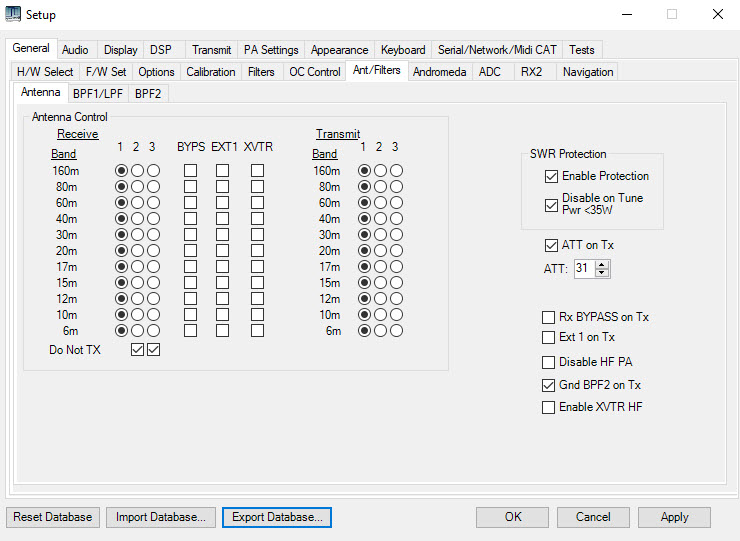Open the Calibration sub-tab
The height and width of the screenshot is (541, 740).
[x=211, y=72]
